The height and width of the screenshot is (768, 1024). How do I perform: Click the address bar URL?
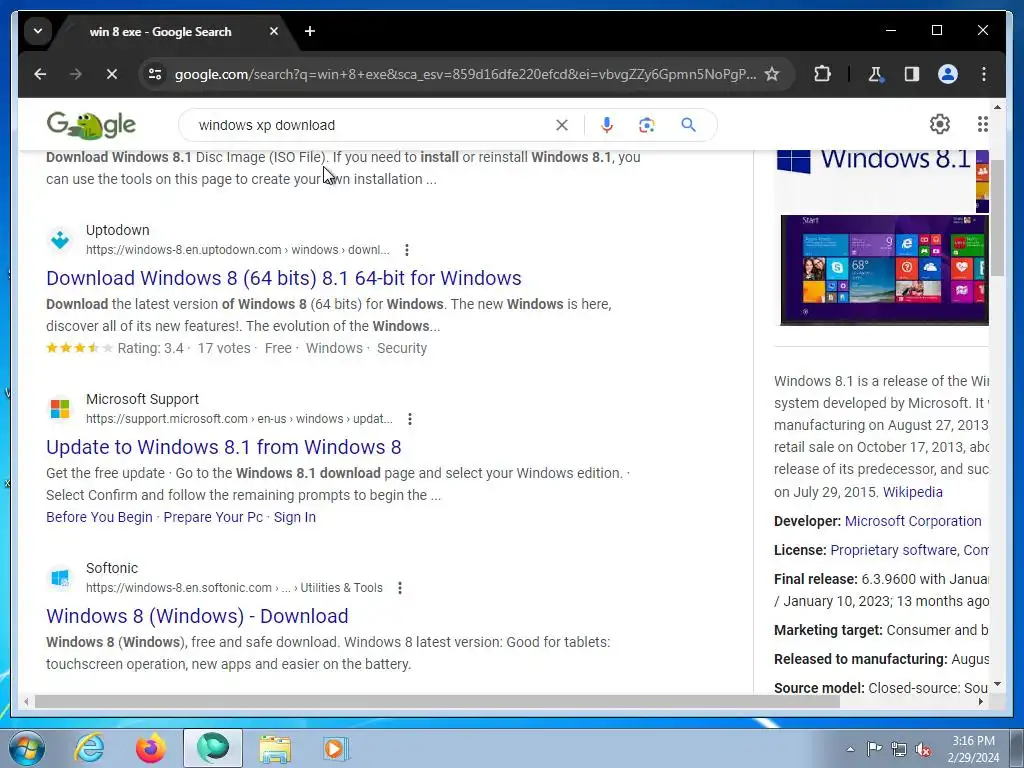465,74
